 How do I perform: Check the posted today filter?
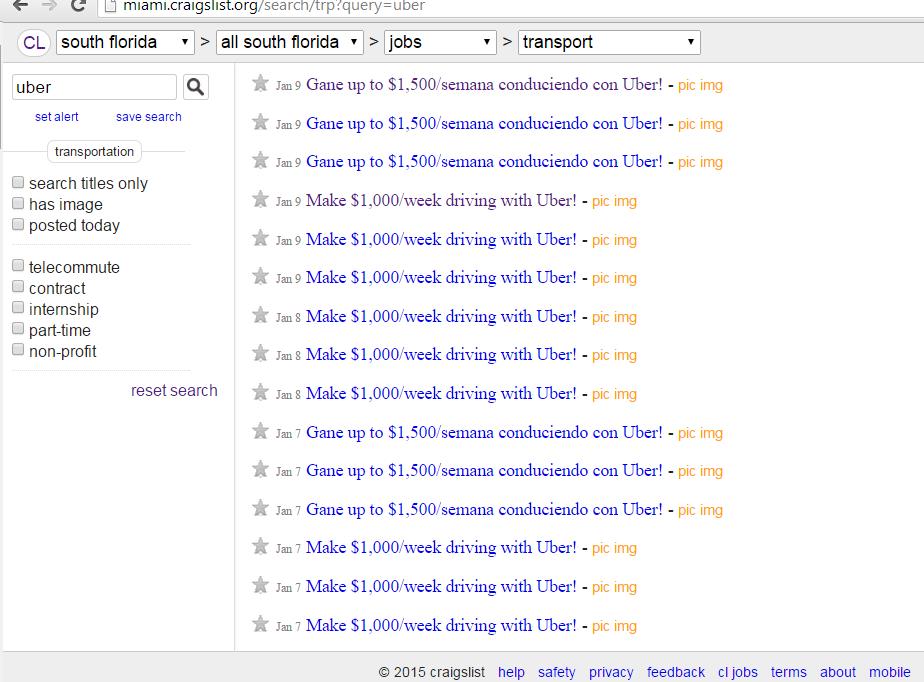tap(18, 224)
